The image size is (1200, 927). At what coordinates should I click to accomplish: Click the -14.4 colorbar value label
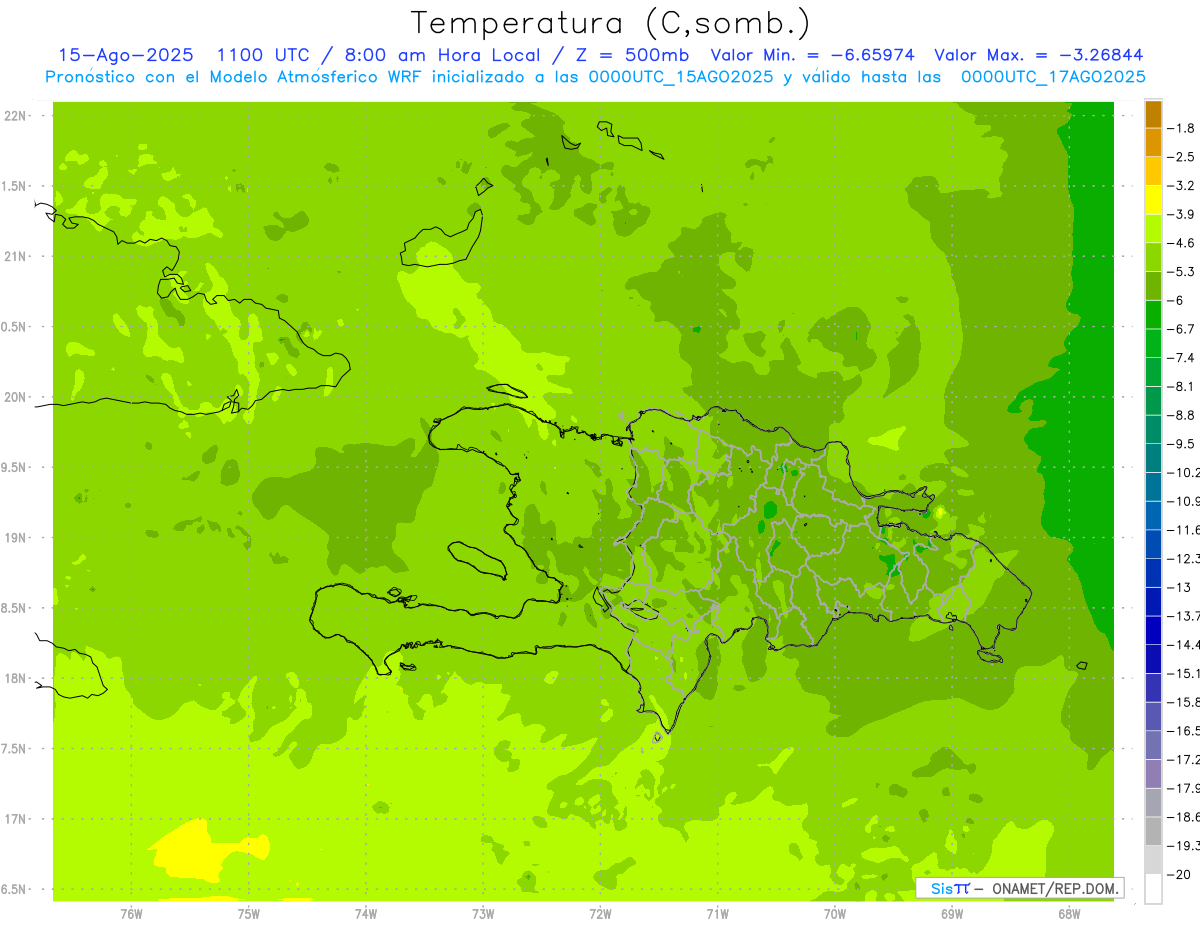[x=1184, y=644]
